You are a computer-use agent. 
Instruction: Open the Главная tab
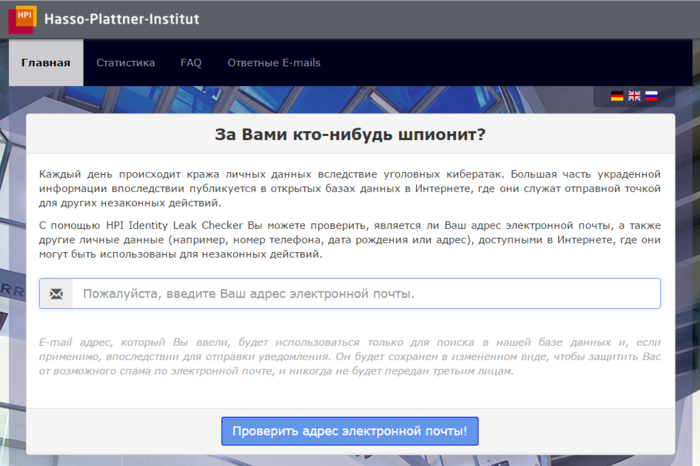[x=46, y=62]
